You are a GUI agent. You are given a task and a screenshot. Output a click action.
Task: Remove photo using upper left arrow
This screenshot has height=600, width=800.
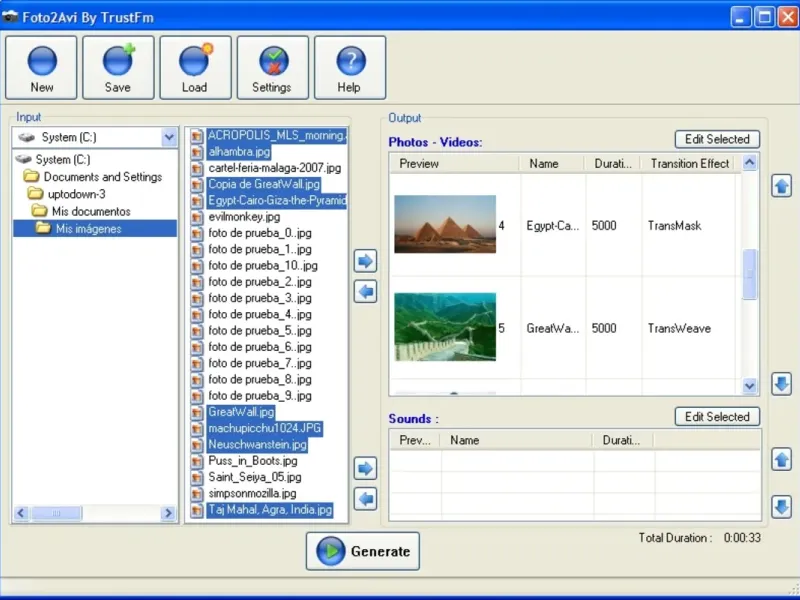tap(366, 291)
